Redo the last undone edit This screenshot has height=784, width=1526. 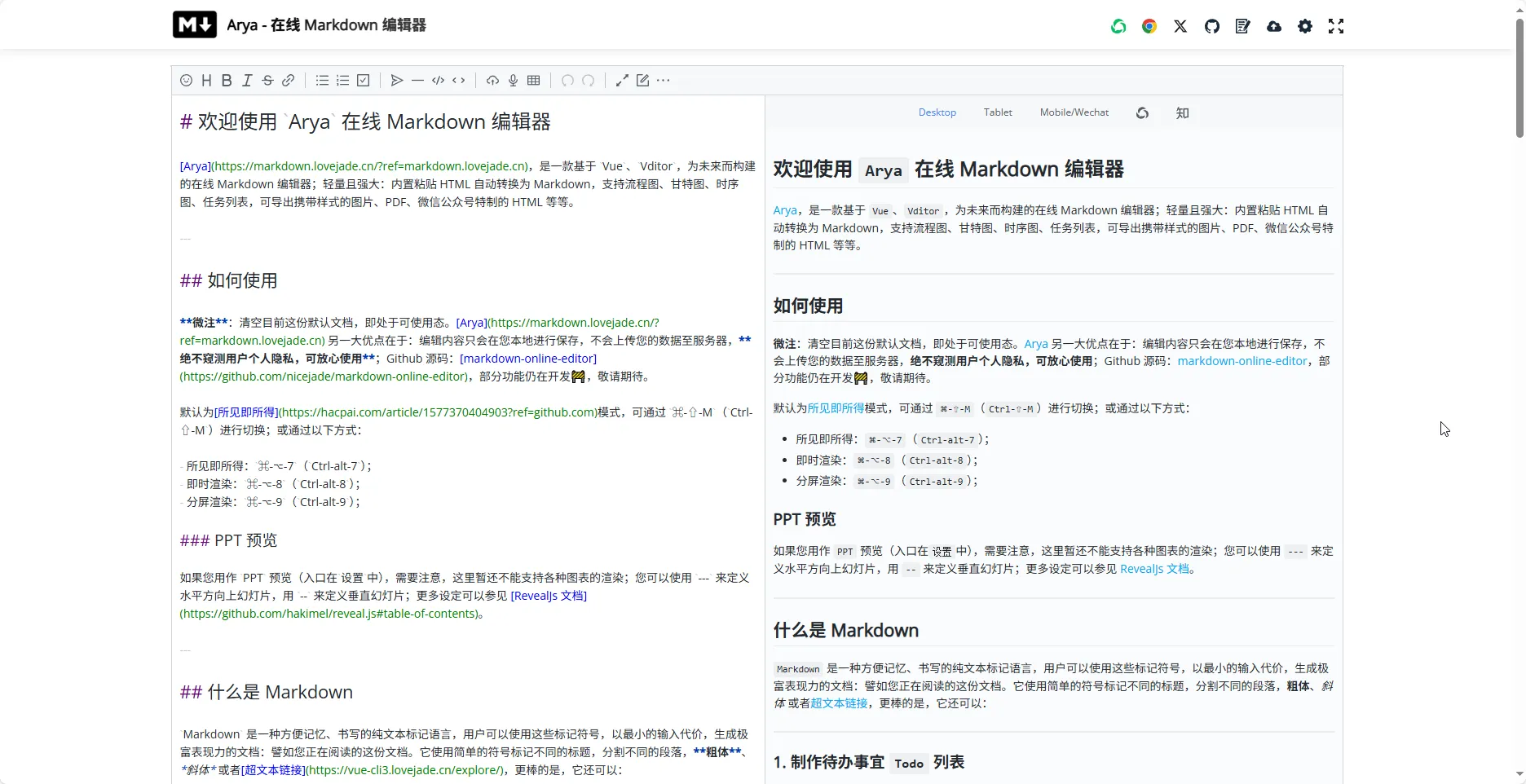coord(588,81)
